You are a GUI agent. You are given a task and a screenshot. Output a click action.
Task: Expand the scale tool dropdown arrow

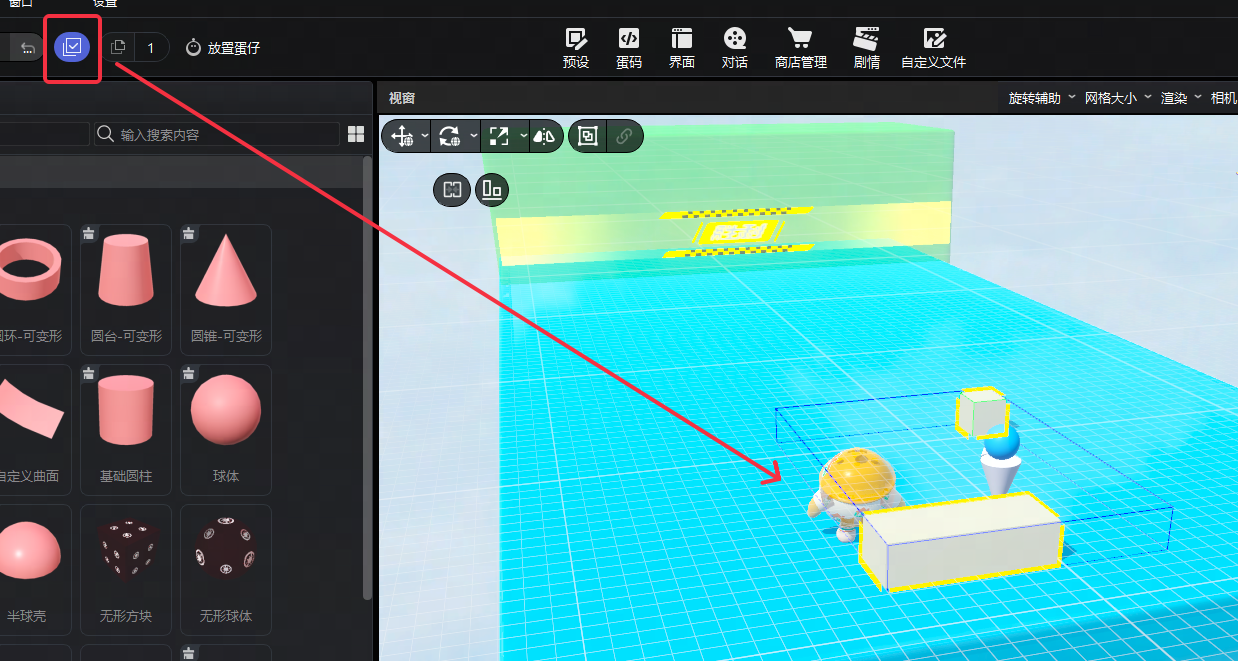click(x=523, y=136)
